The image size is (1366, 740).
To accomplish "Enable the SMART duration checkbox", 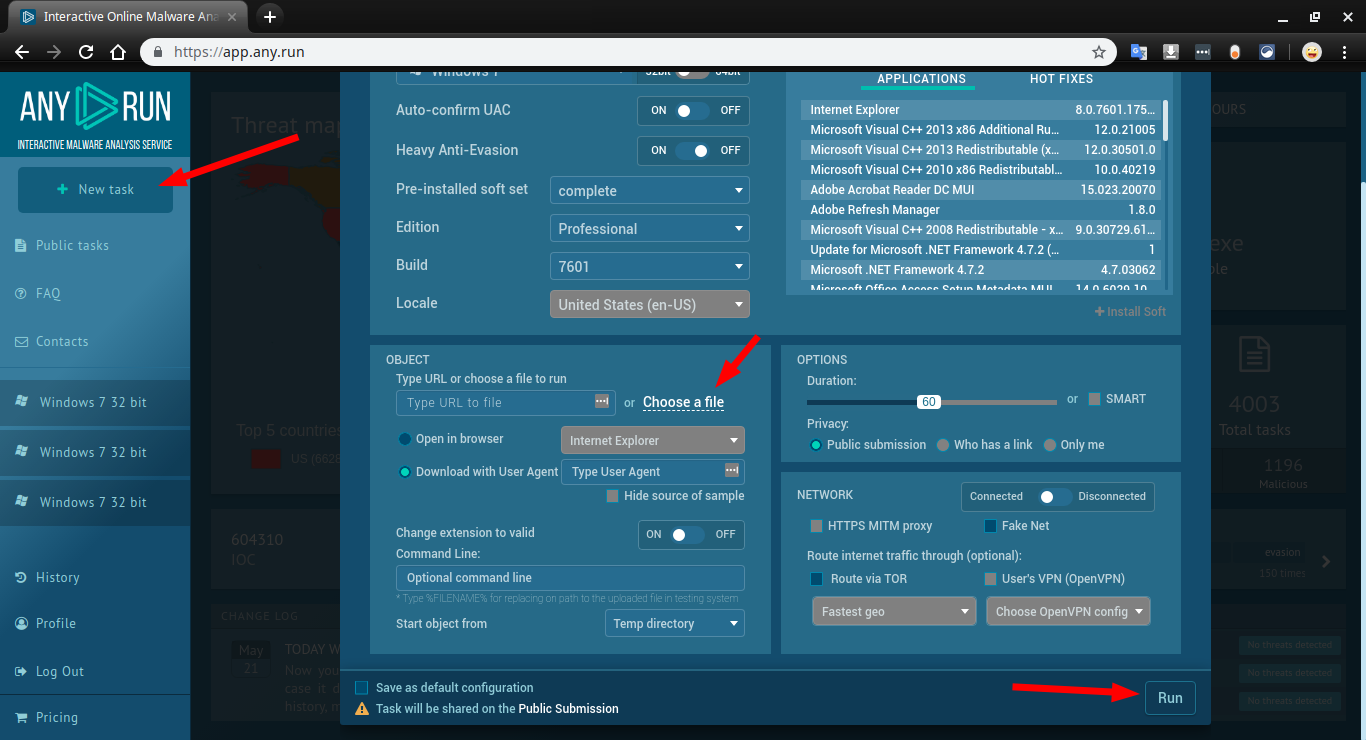I will (x=1094, y=399).
